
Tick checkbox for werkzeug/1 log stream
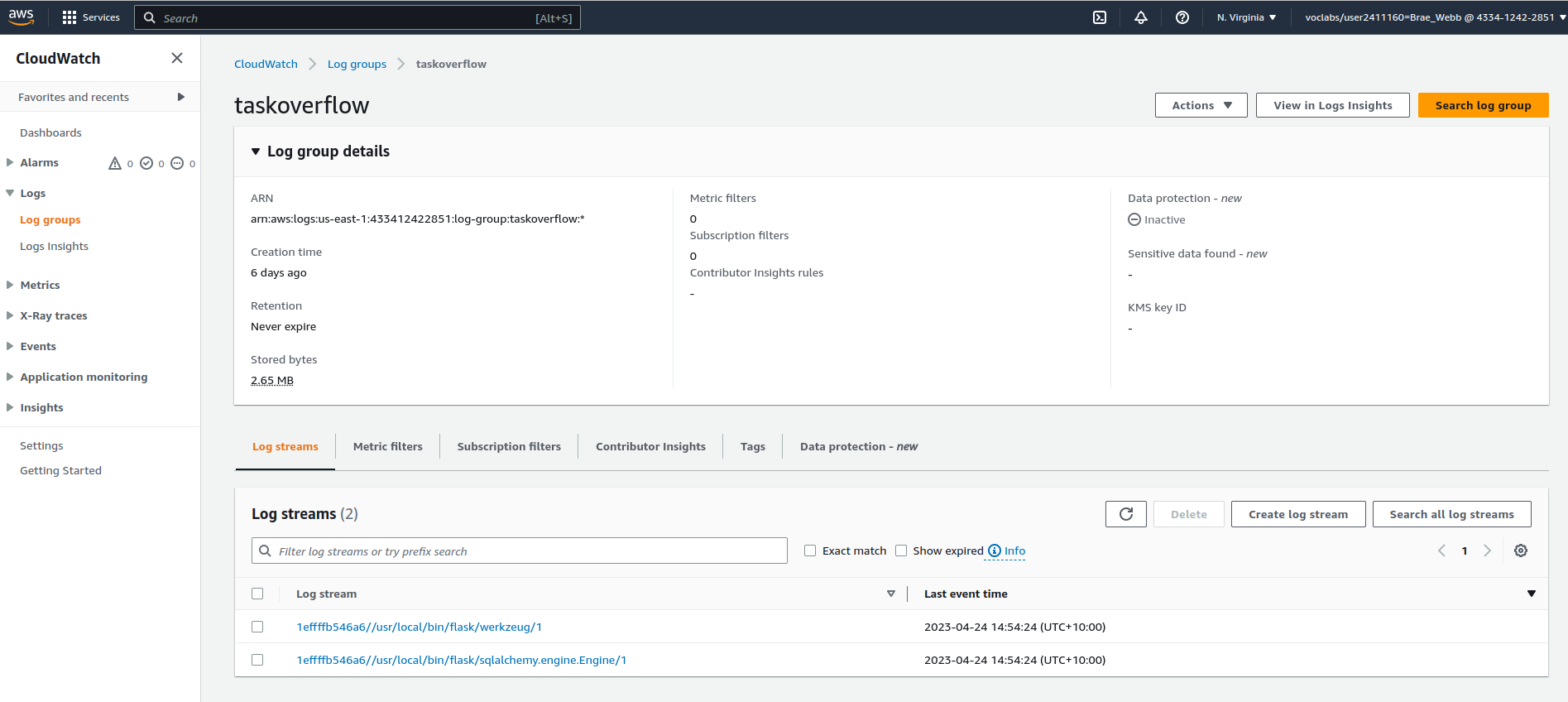[257, 627]
